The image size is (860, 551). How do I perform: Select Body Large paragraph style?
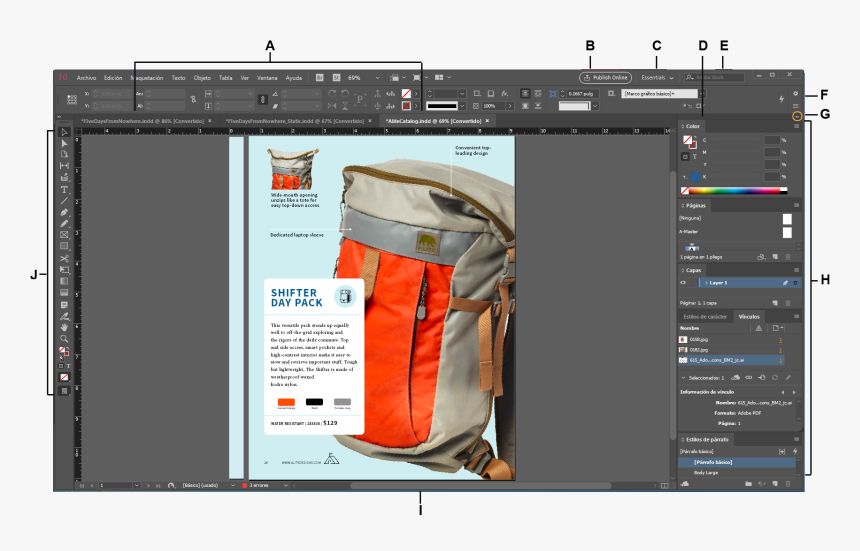tap(737, 473)
